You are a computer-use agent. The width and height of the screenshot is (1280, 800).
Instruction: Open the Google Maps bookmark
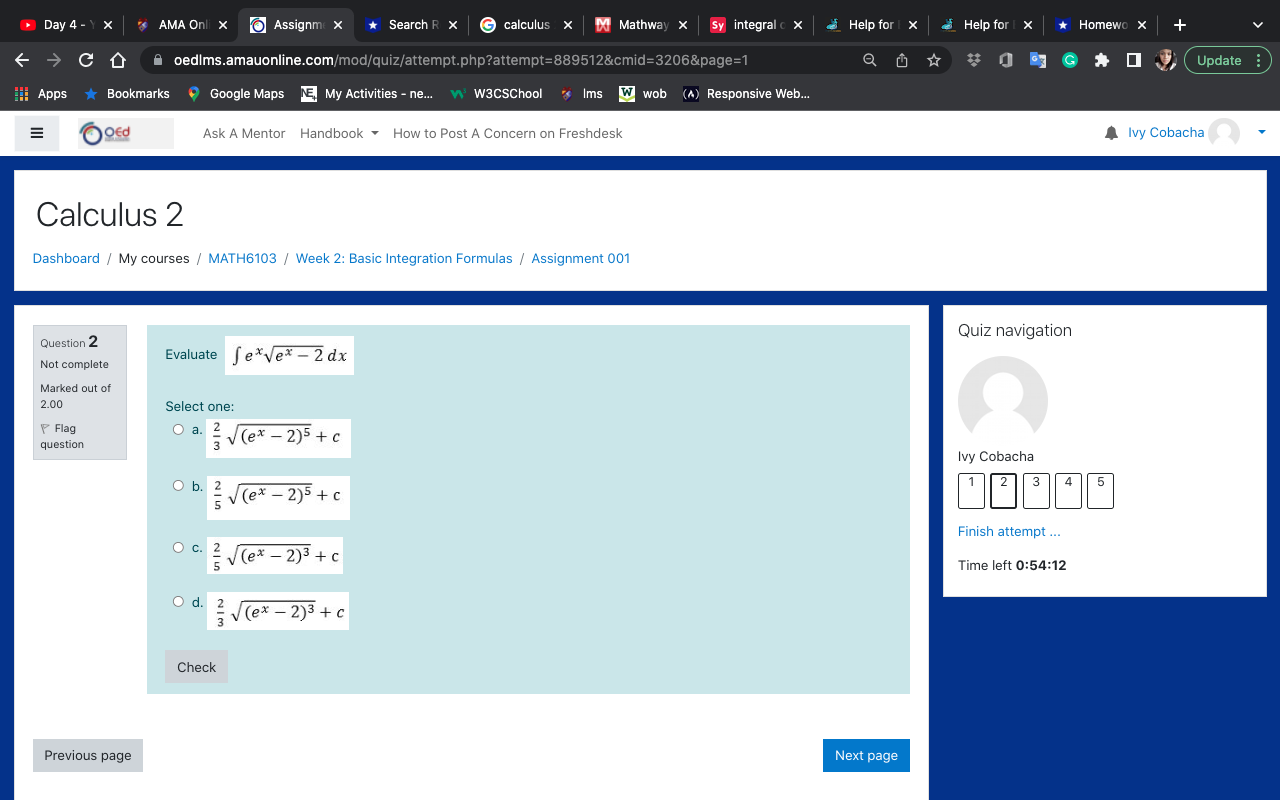pos(236,94)
